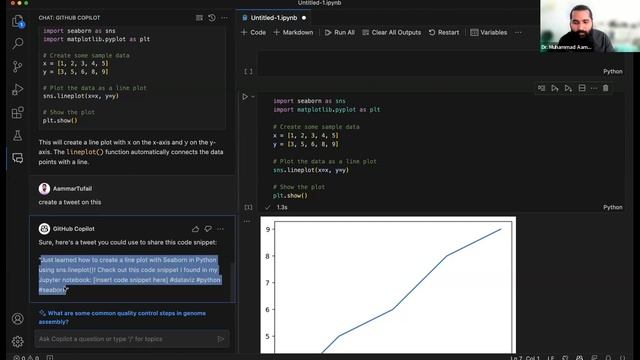Open the Chat view in activity bar
Image resolution: width=640 pixels, height=360 pixels.
click(18, 158)
